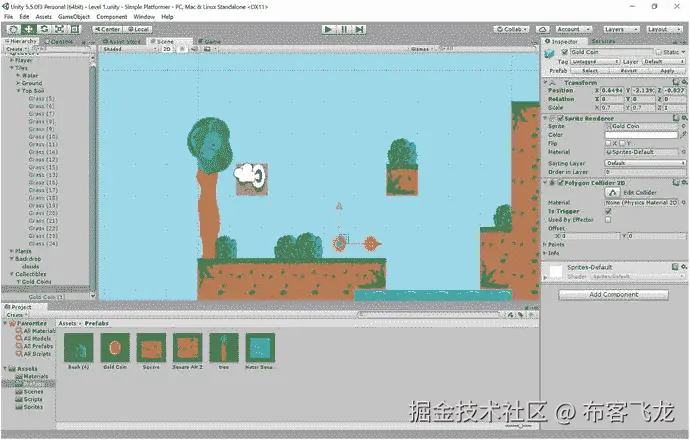The width and height of the screenshot is (690, 440).
Task: Click the GameObject cube icon in Inspector
Action: click(549, 54)
